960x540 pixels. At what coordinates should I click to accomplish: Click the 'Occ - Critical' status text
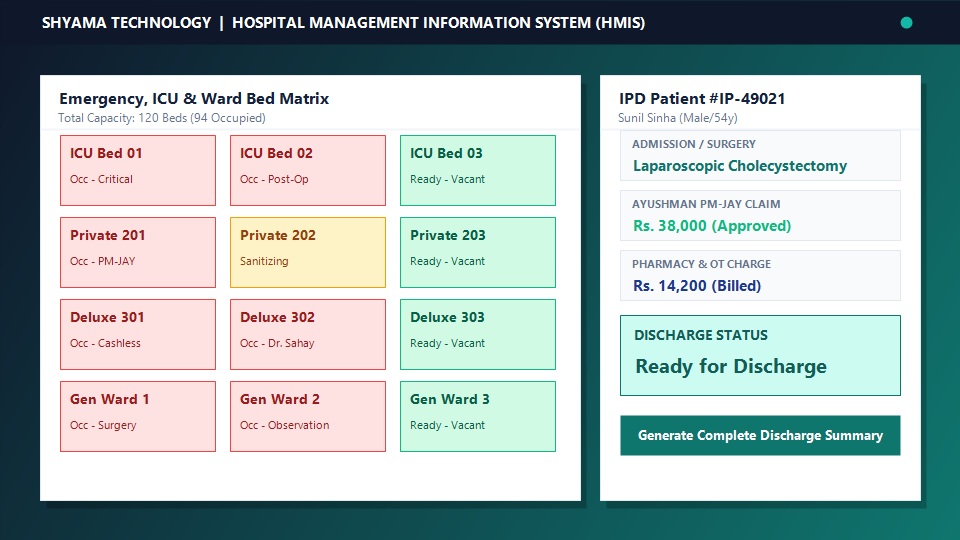pyautogui.click(x=101, y=179)
